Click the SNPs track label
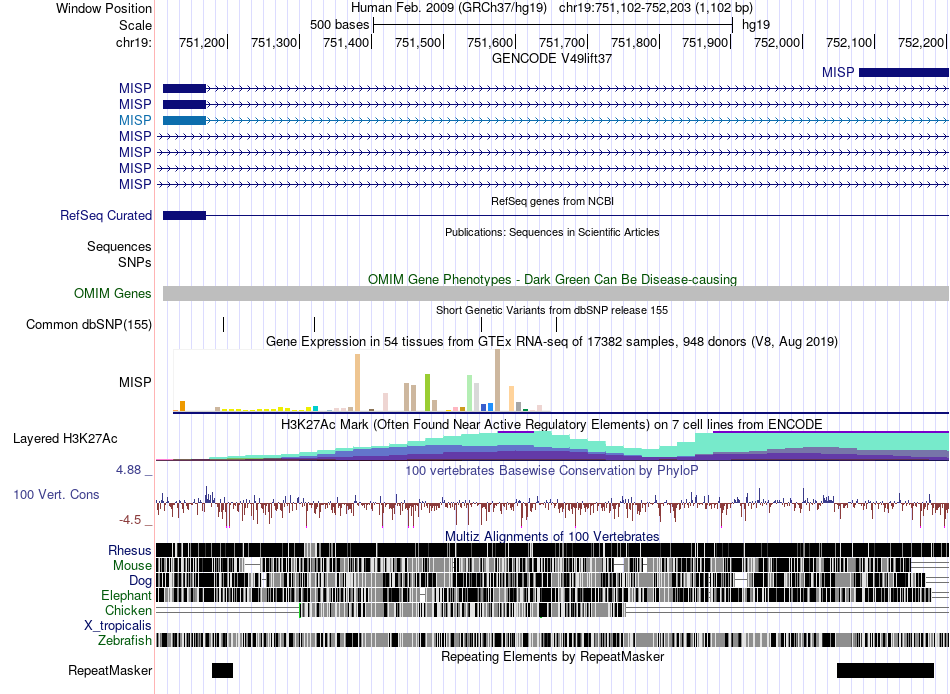The height and width of the screenshot is (694, 950). click(135, 262)
